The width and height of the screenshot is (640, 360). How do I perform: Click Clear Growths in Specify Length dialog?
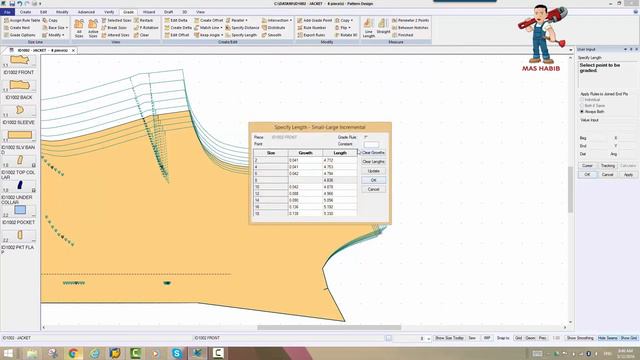[x=373, y=153]
